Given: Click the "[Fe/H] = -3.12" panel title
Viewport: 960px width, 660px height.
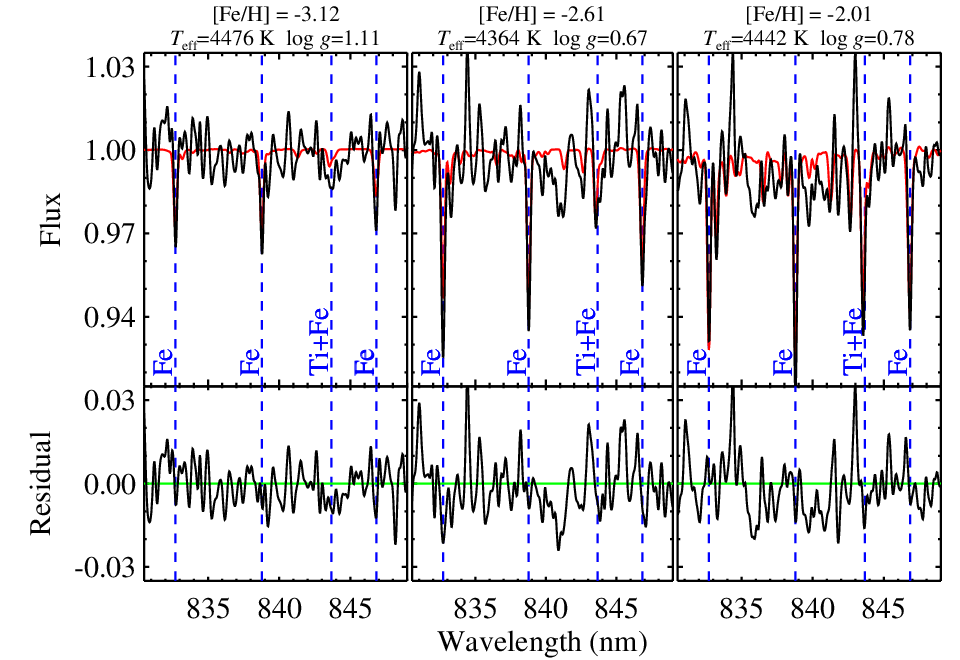Looking at the screenshot, I should 275,13.
